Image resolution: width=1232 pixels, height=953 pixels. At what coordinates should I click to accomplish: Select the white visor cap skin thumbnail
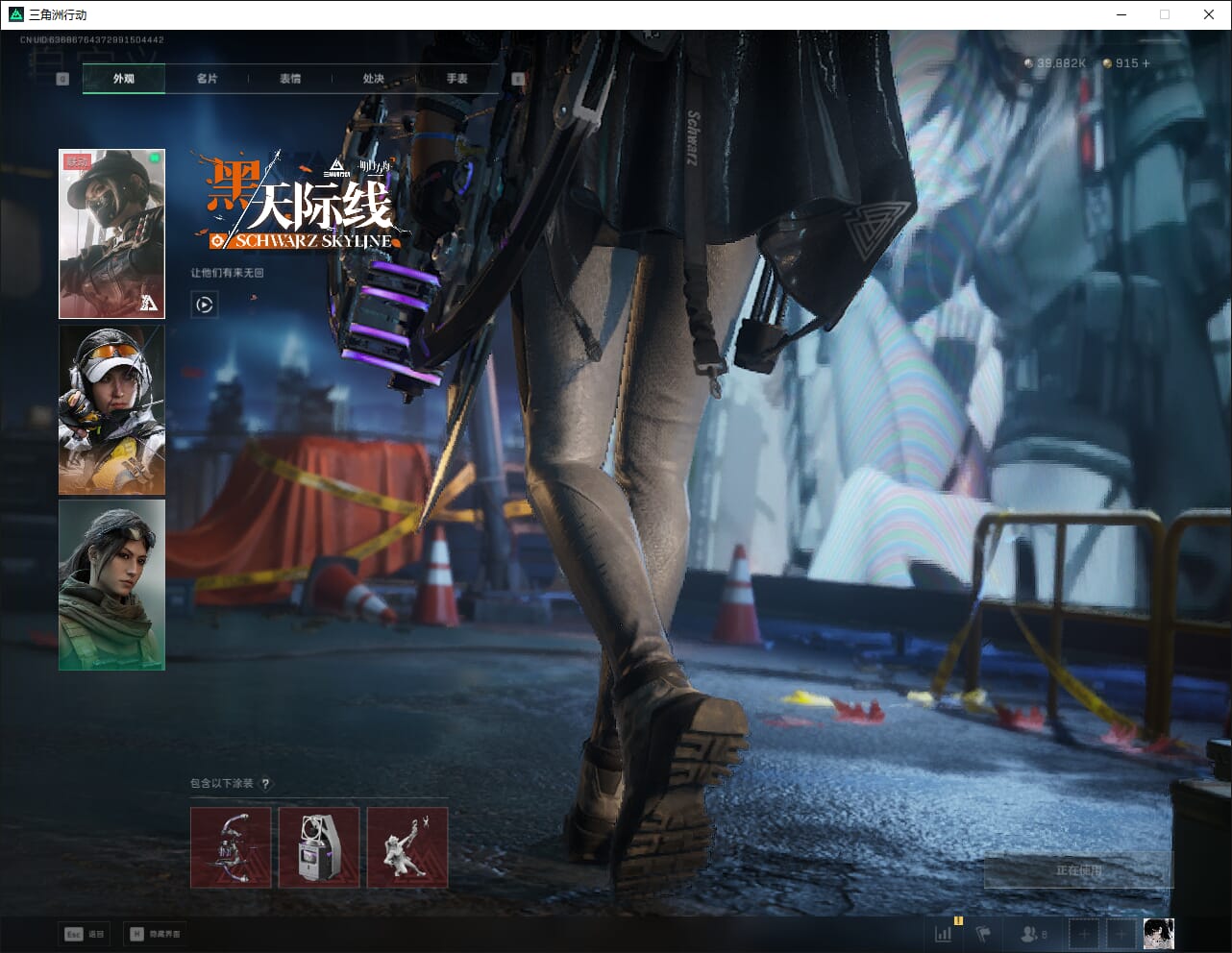[x=111, y=409]
